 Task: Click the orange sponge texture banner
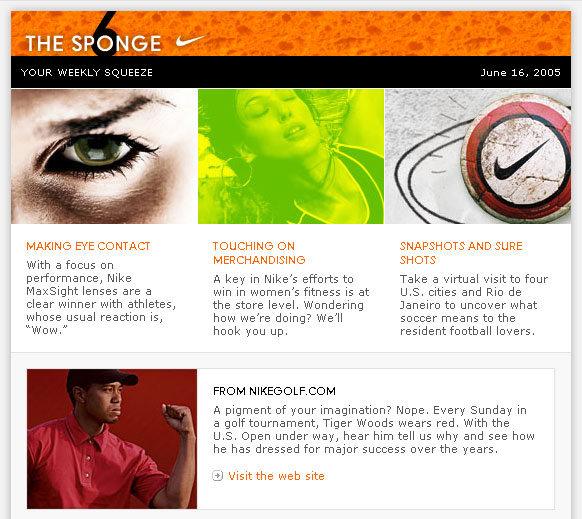tap(371, 33)
